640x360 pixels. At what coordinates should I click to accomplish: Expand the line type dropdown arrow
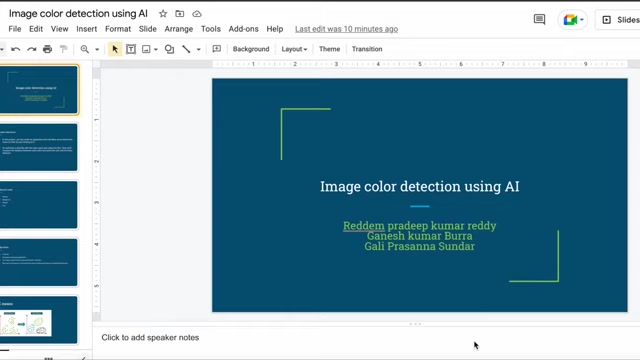tap(199, 50)
